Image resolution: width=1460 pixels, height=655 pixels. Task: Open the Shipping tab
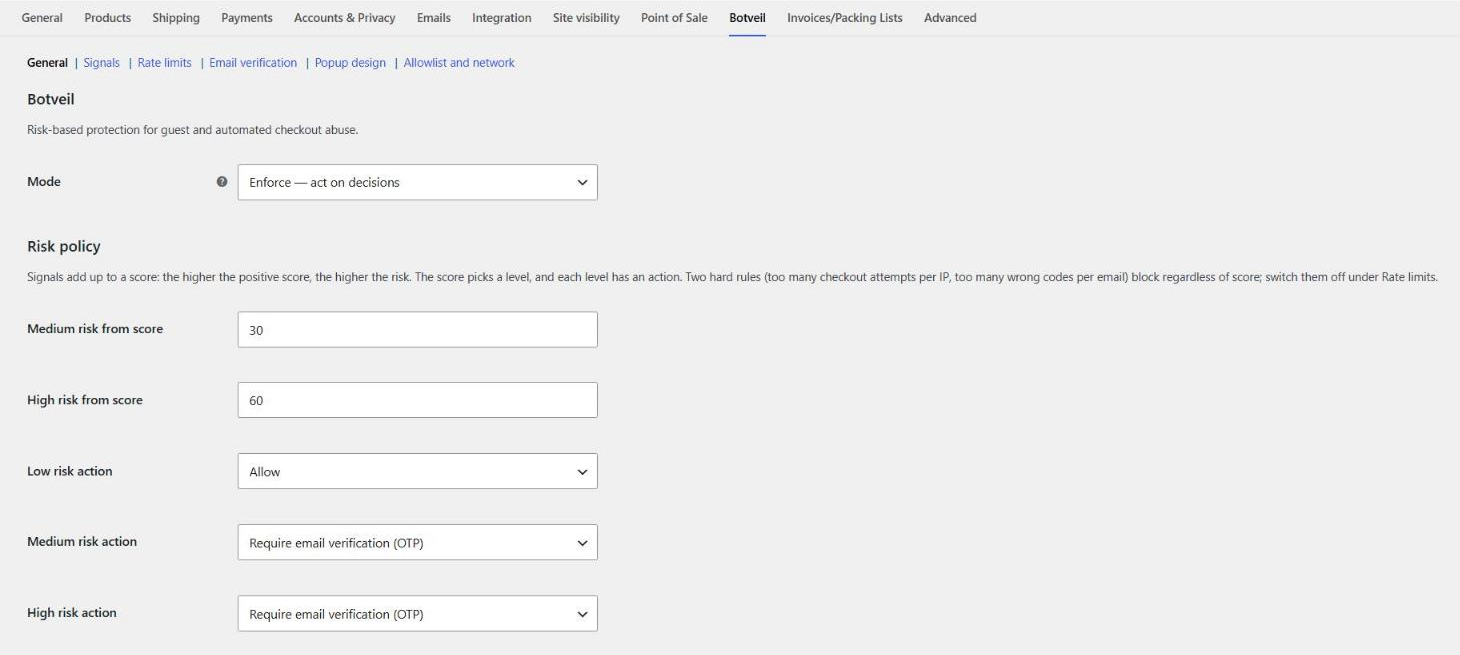176,18
